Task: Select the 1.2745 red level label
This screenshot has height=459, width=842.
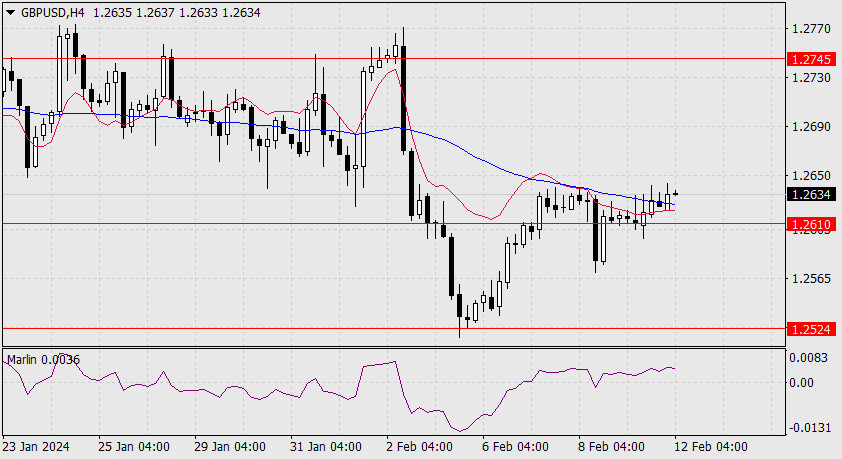Action: (x=811, y=59)
